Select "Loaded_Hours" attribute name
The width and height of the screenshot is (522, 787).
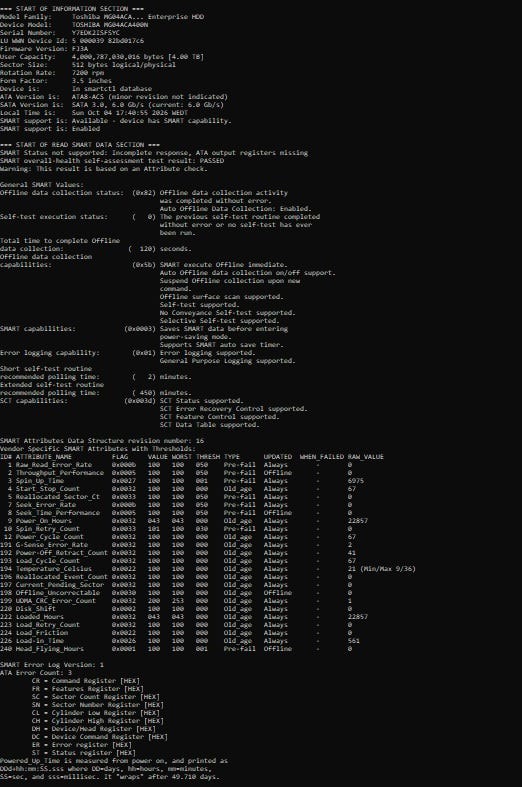[x=40, y=617]
